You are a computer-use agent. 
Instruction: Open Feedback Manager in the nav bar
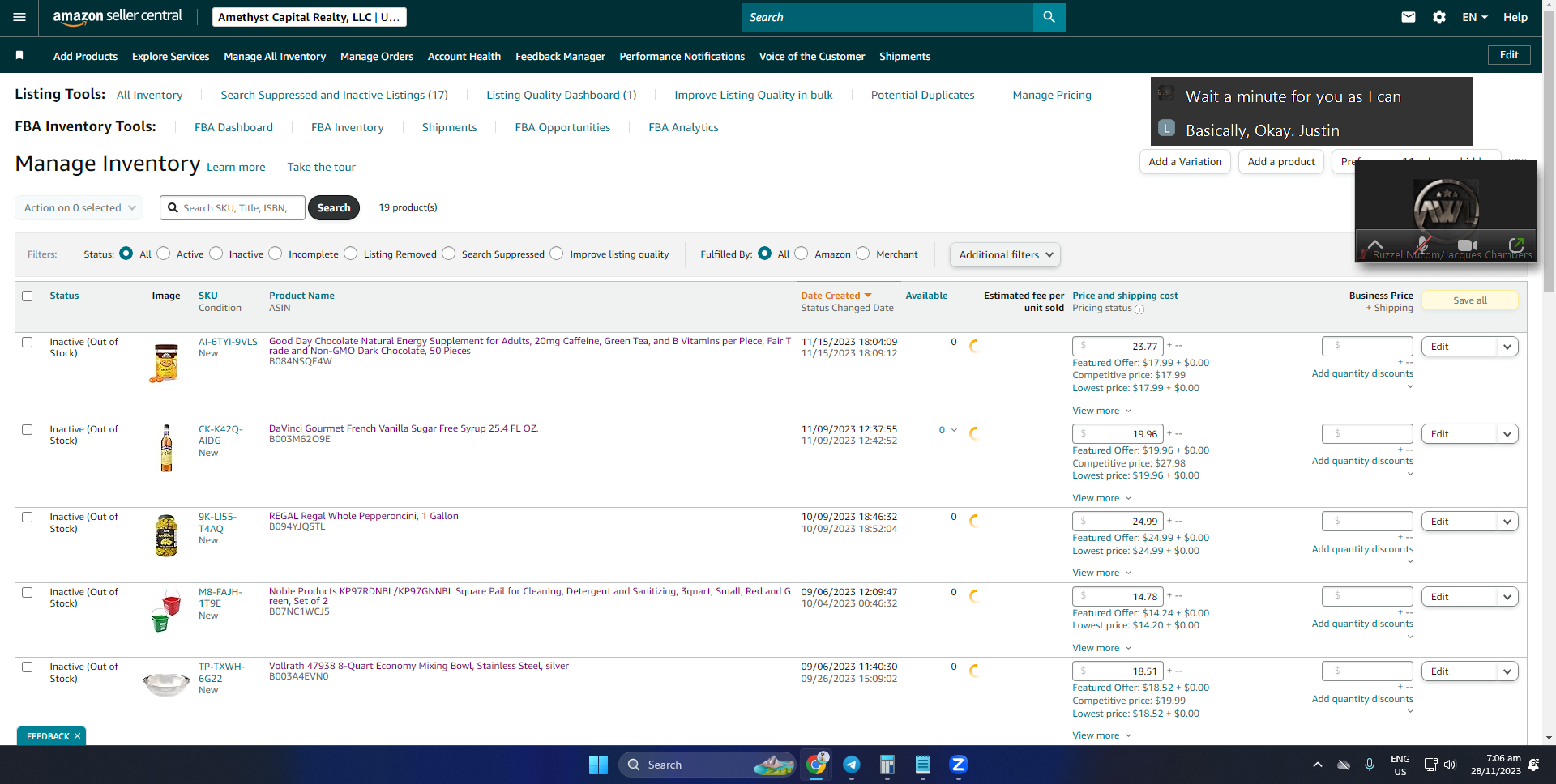click(x=560, y=56)
